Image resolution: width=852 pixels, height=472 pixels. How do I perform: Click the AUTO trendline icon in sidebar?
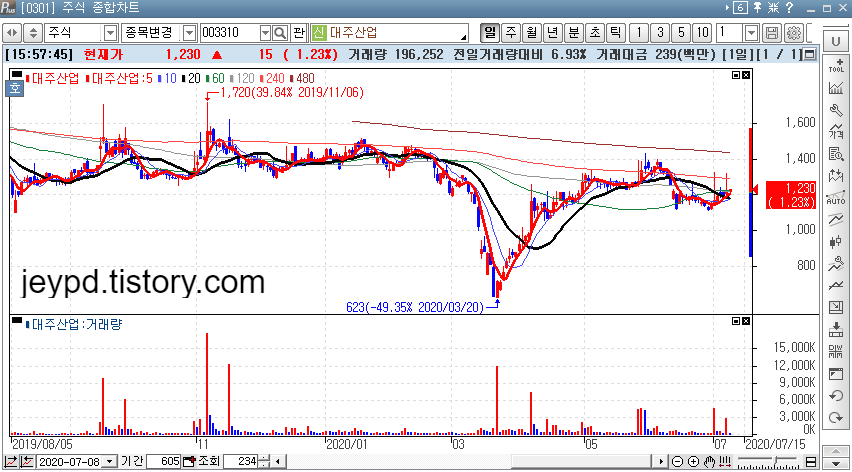coord(836,197)
